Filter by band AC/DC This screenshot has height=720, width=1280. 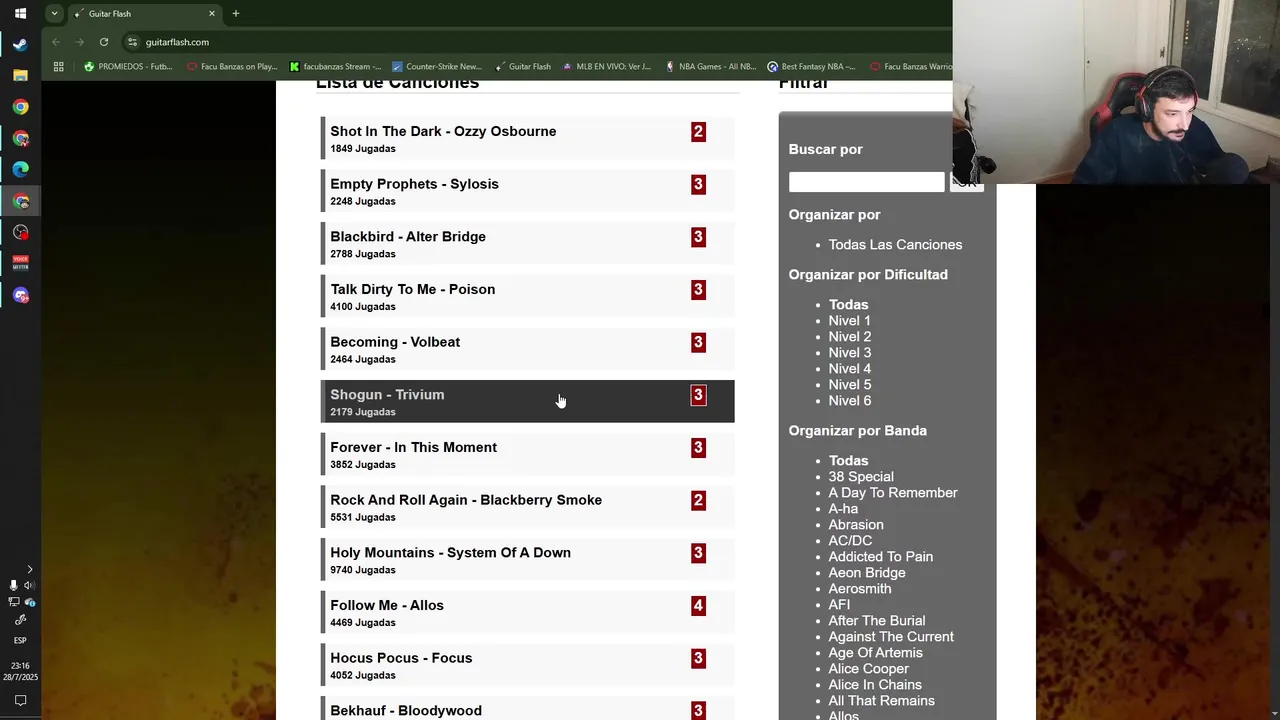[x=850, y=540]
